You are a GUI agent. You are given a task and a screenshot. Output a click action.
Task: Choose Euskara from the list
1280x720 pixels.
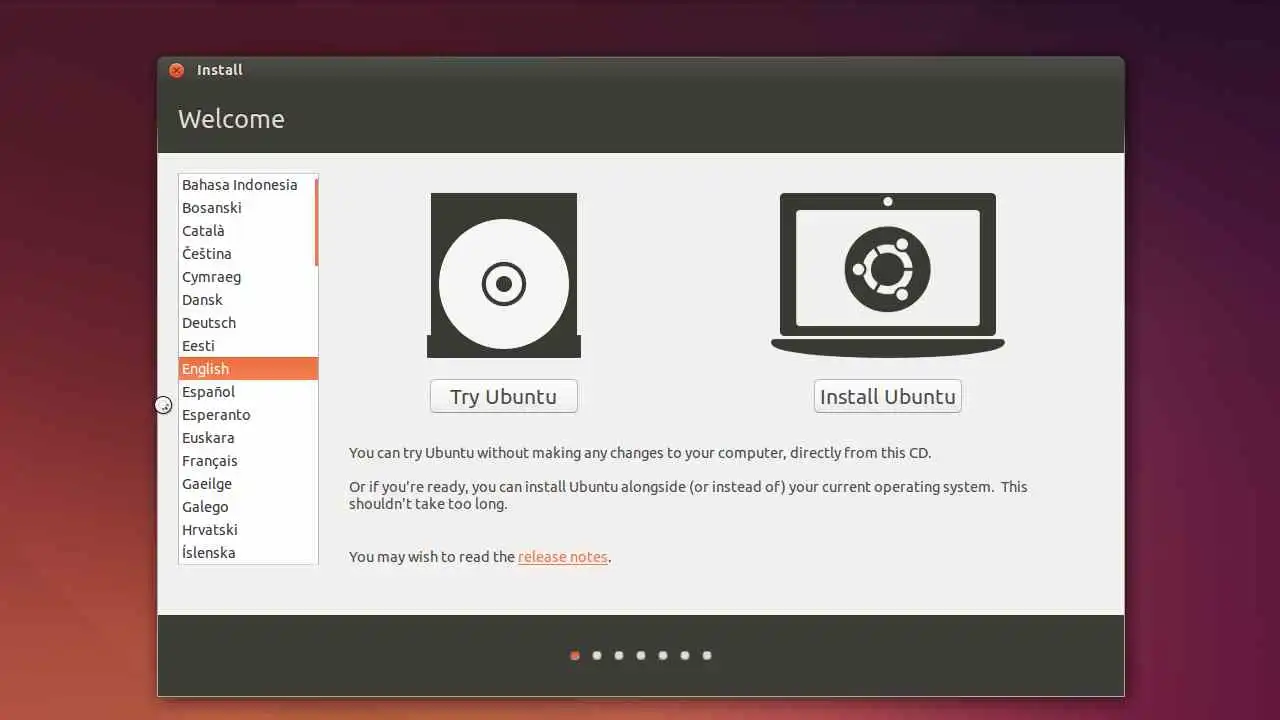point(247,438)
